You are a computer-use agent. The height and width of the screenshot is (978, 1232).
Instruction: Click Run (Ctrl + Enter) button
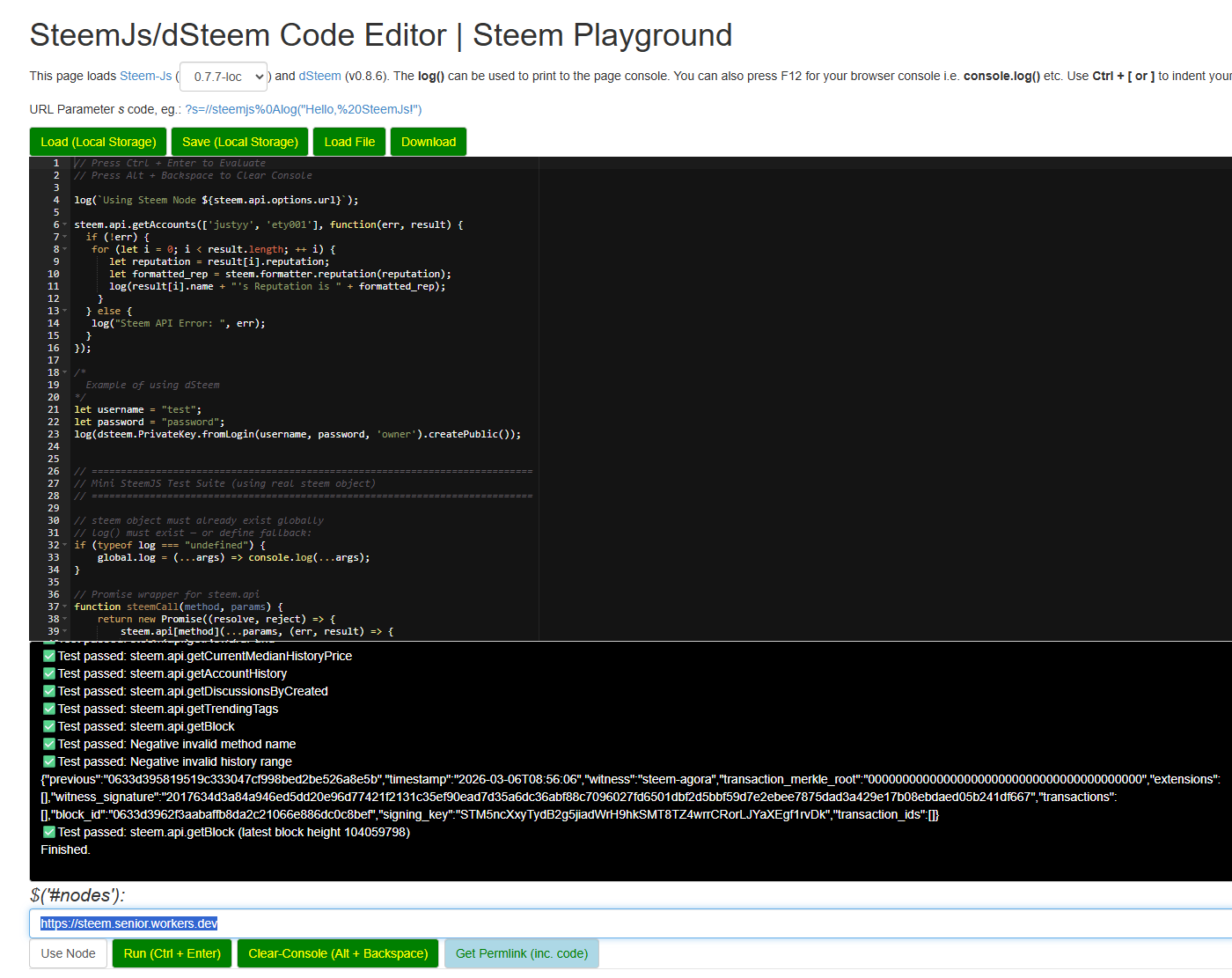pyautogui.click(x=172, y=953)
